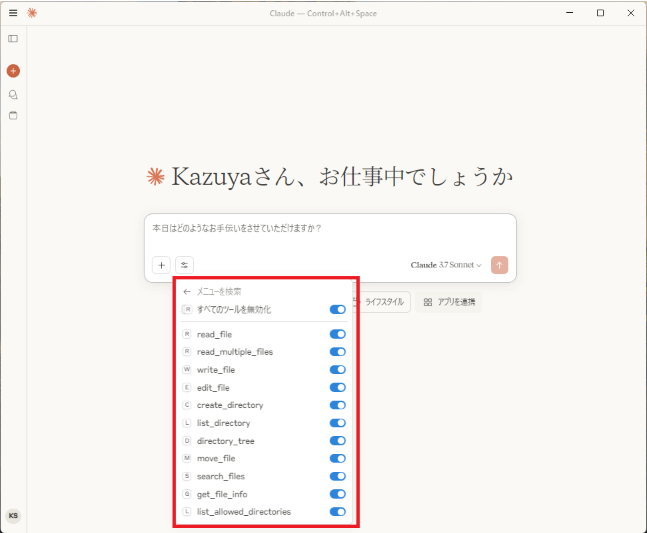647x533 pixels.
Task: Open the hamburger menu in title bar
Action: tap(13, 13)
